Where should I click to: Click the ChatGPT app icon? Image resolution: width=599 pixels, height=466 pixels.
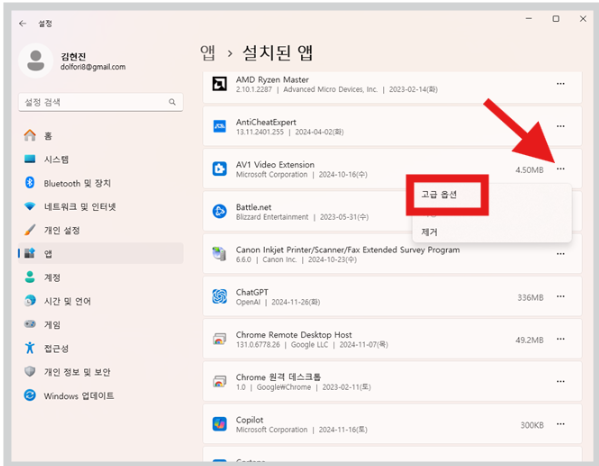(x=219, y=296)
